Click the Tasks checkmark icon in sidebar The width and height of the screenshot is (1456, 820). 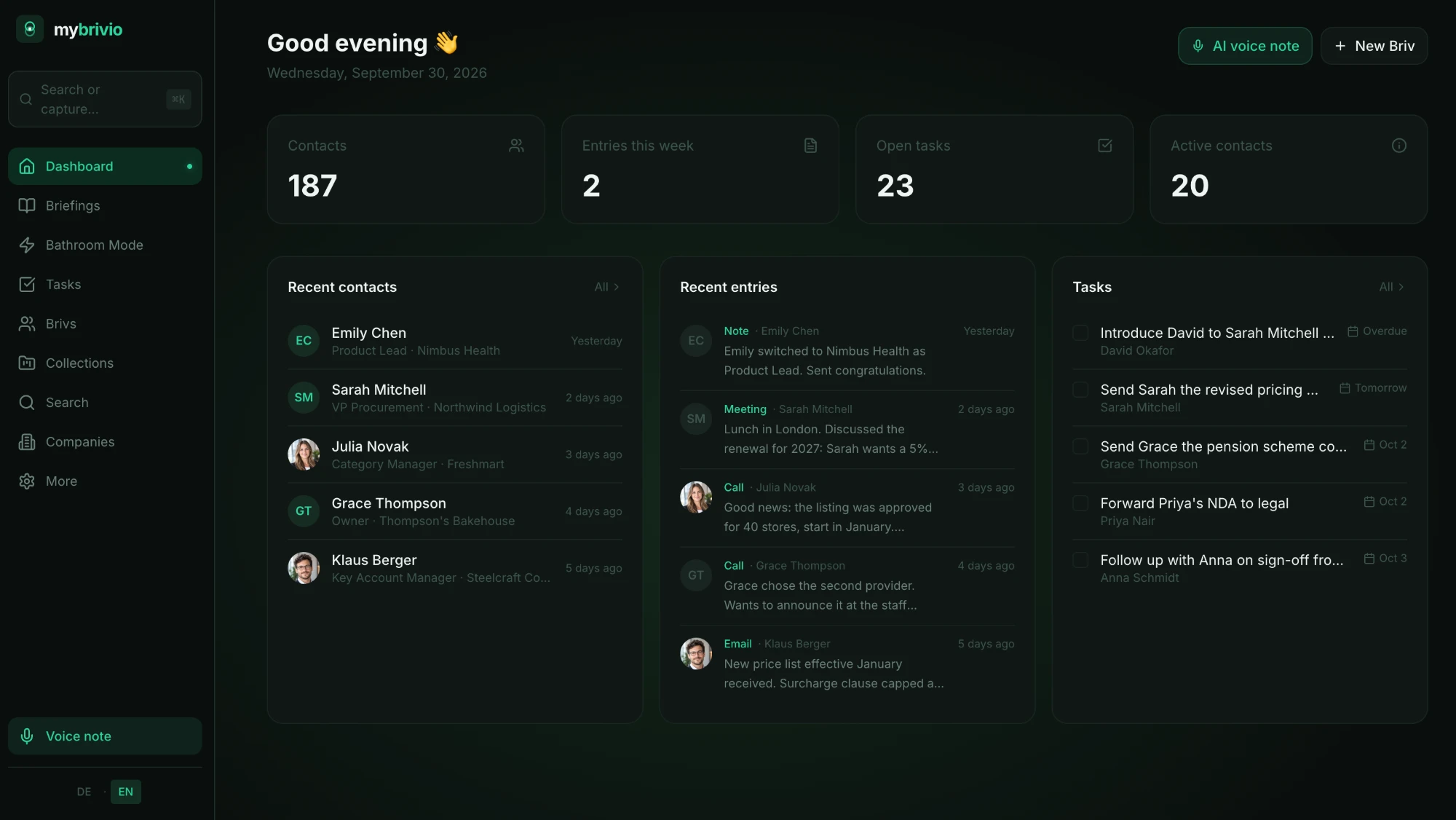point(27,284)
